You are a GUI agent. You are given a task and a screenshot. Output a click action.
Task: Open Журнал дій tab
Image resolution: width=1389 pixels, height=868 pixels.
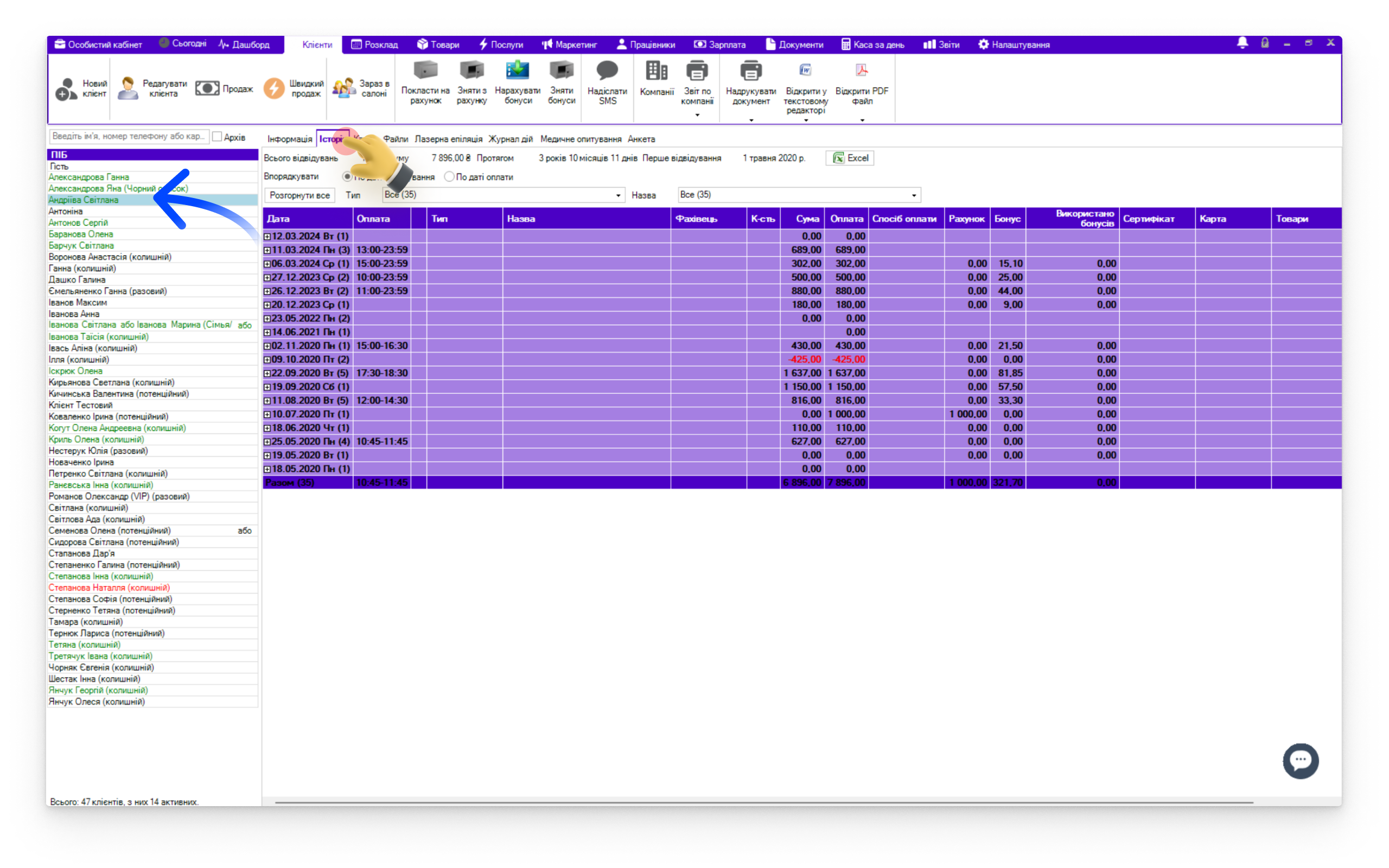point(510,139)
